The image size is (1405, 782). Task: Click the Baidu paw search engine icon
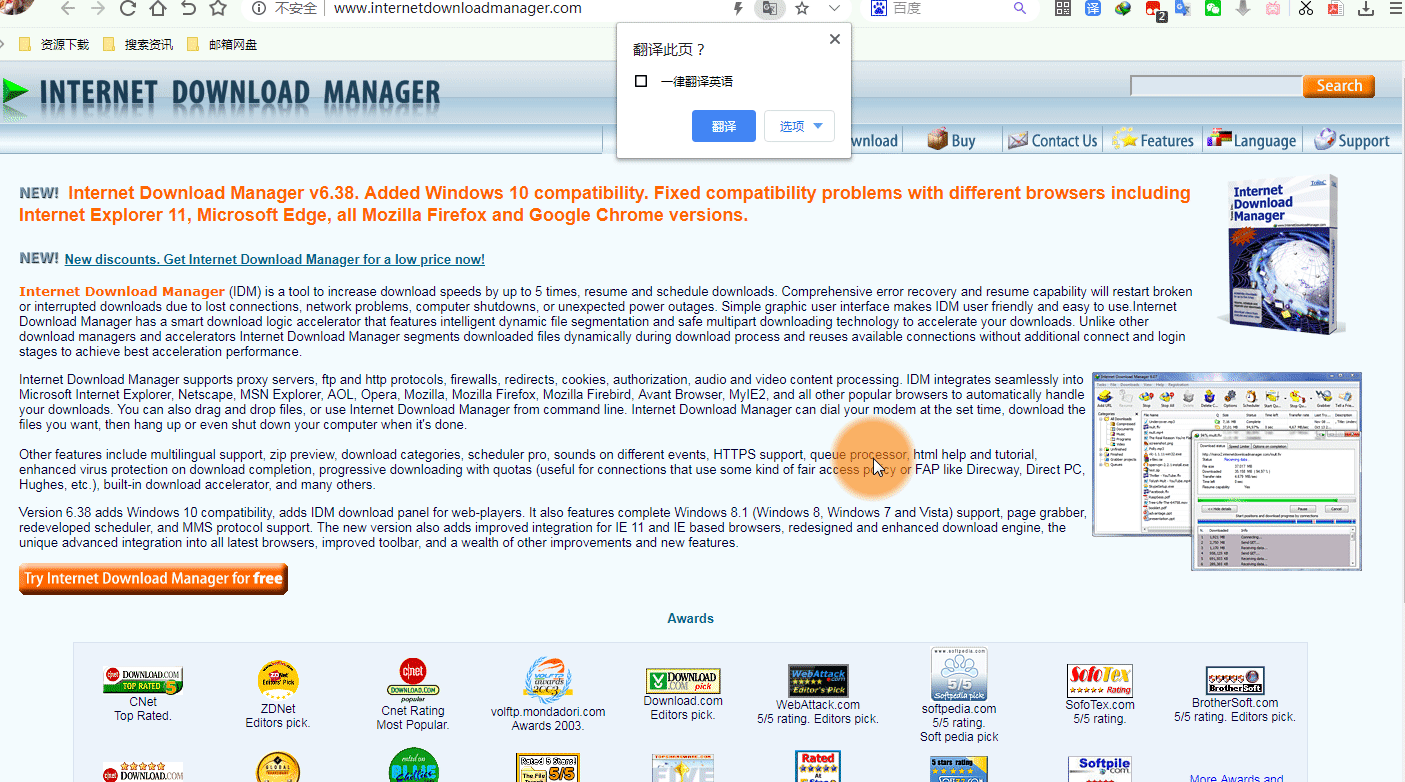coord(879,8)
